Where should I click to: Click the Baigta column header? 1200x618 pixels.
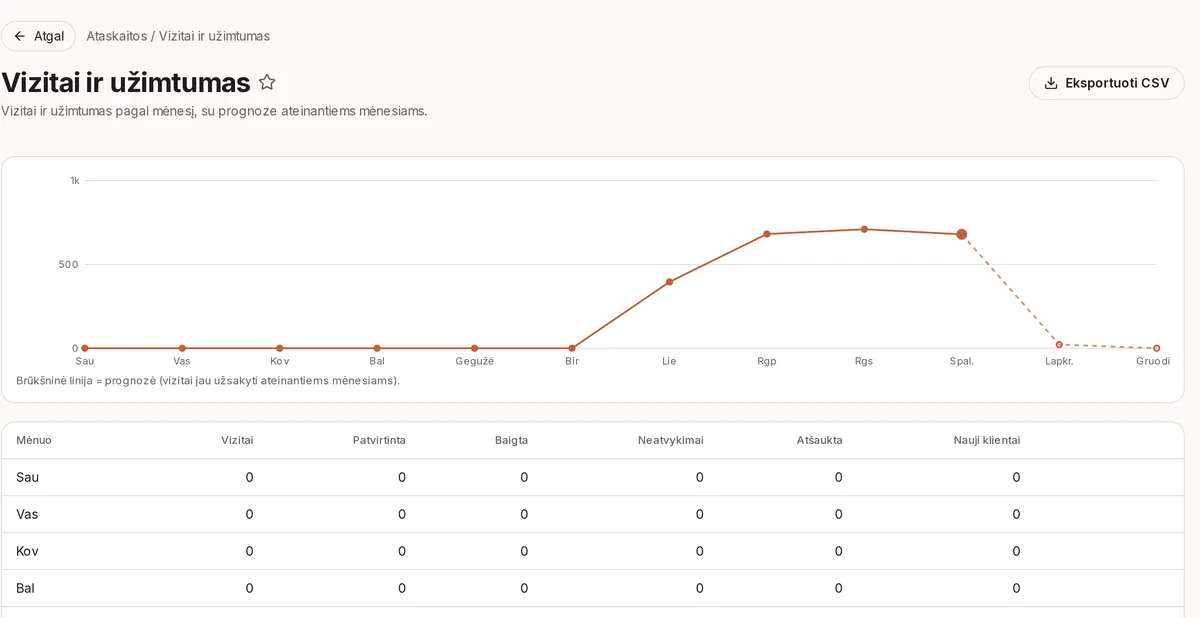click(511, 440)
